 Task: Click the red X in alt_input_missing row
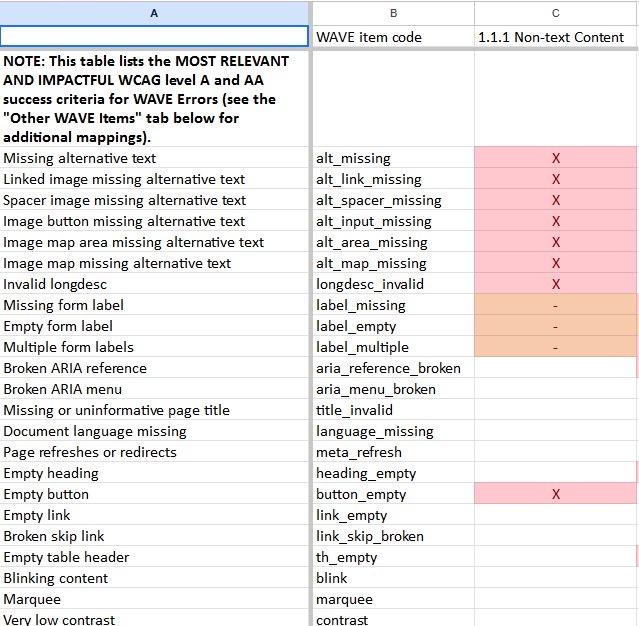pos(556,221)
